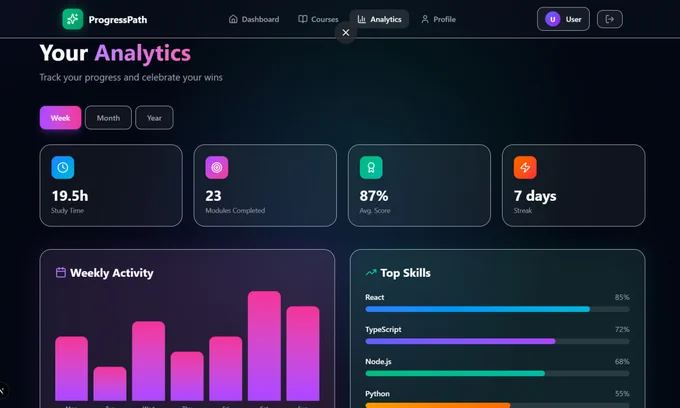Click the logout arrow icon
Image resolution: width=680 pixels, height=408 pixels.
609,19
